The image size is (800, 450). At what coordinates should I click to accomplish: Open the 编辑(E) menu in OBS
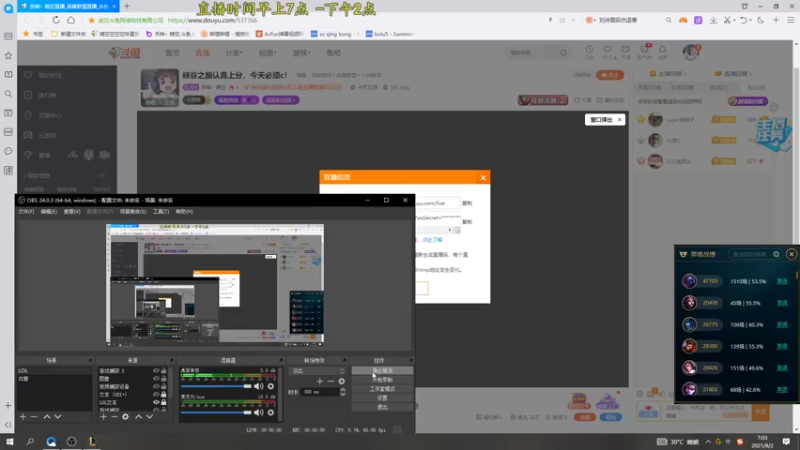click(x=48, y=211)
